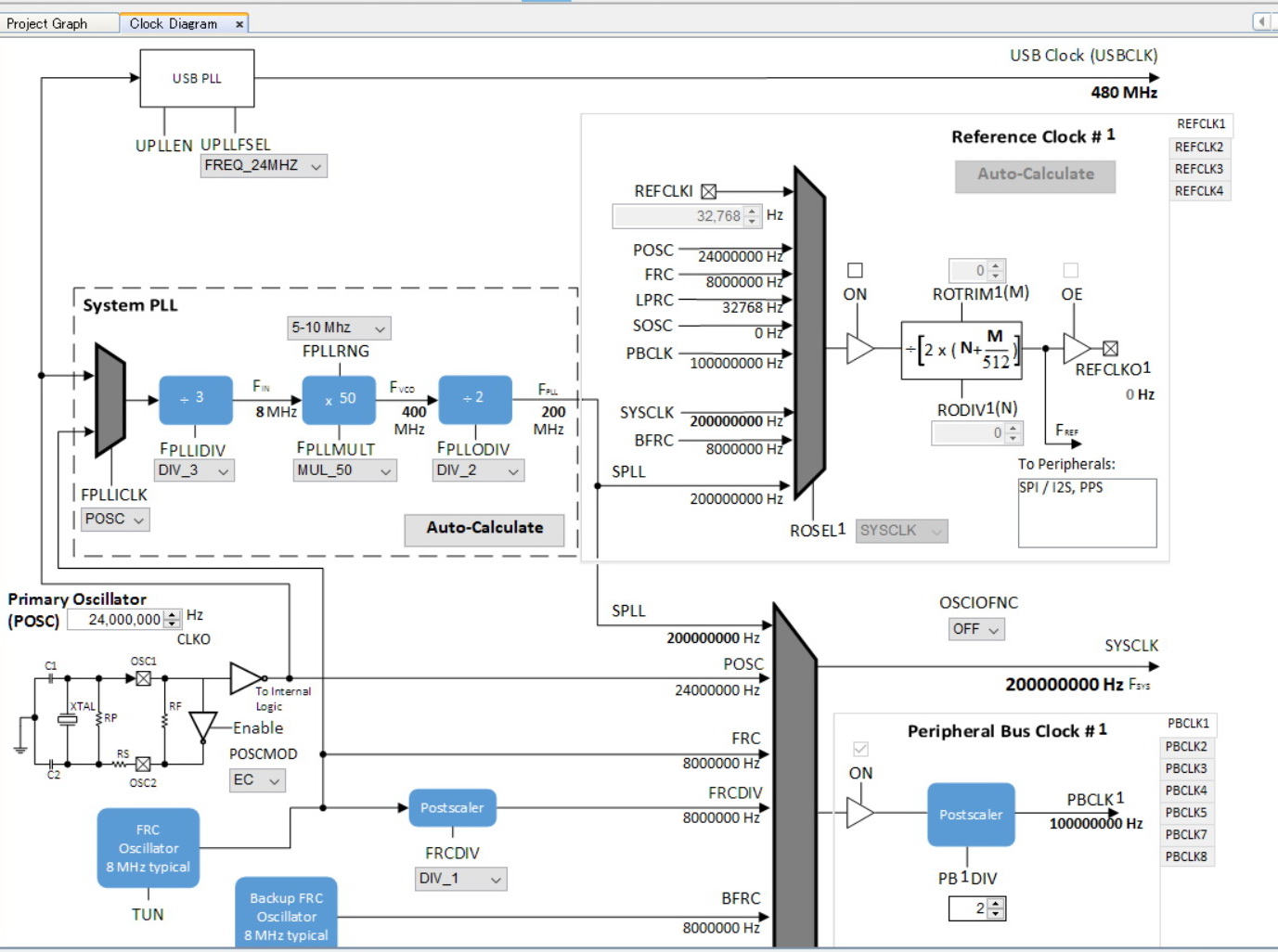This screenshot has height=952, width=1278.
Task: Click the OSC1 pin symbol
Action: click(143, 678)
